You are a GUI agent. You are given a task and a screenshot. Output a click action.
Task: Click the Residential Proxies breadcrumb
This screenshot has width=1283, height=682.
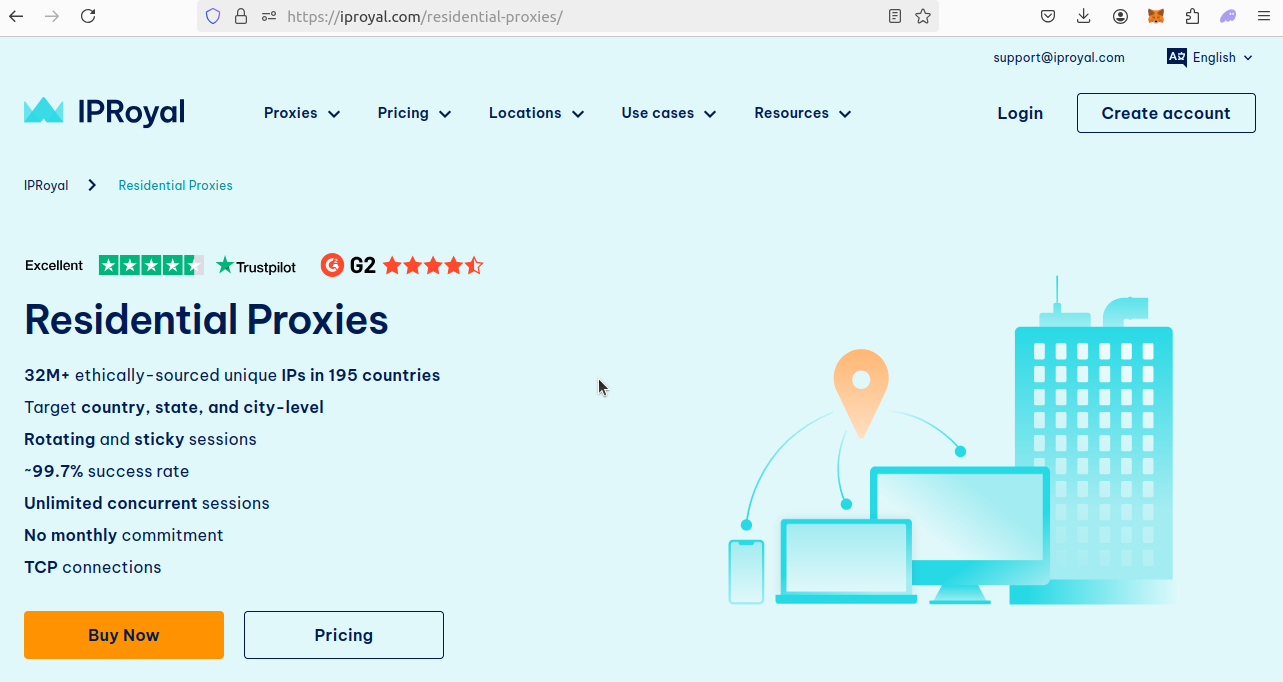[175, 185]
